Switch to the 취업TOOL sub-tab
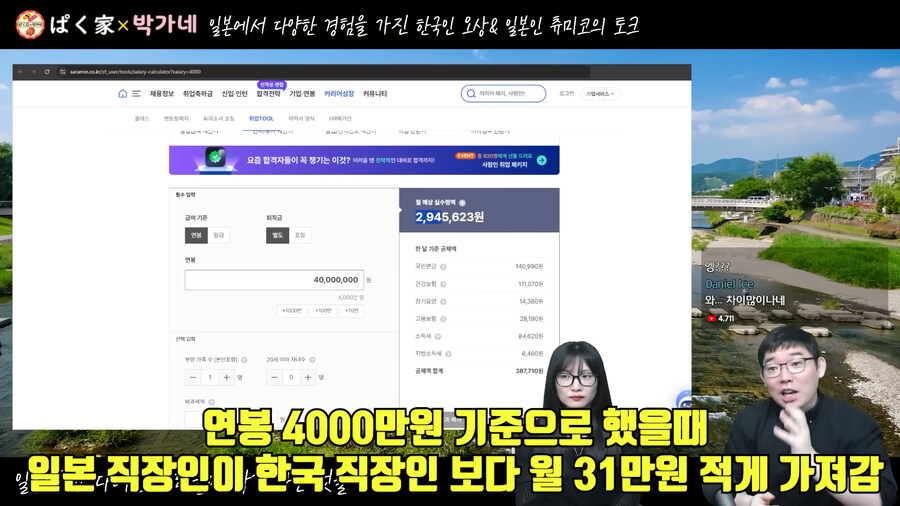Image resolution: width=900 pixels, height=506 pixels. coord(261,119)
